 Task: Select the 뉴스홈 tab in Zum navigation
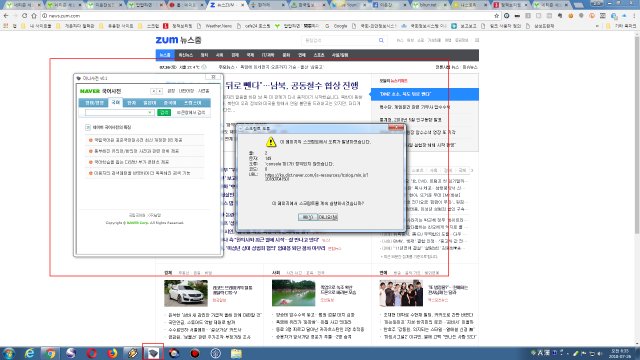tap(165, 55)
